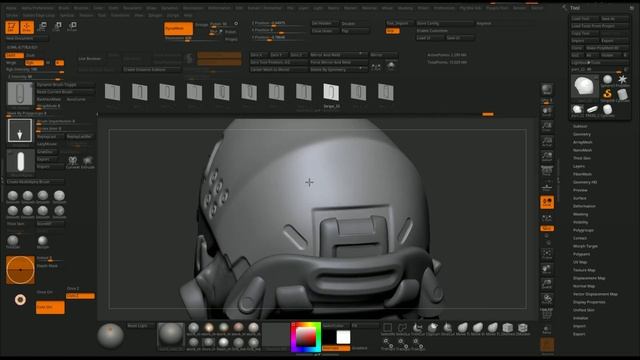Click the Zoom document icon on right shelf

(547, 127)
